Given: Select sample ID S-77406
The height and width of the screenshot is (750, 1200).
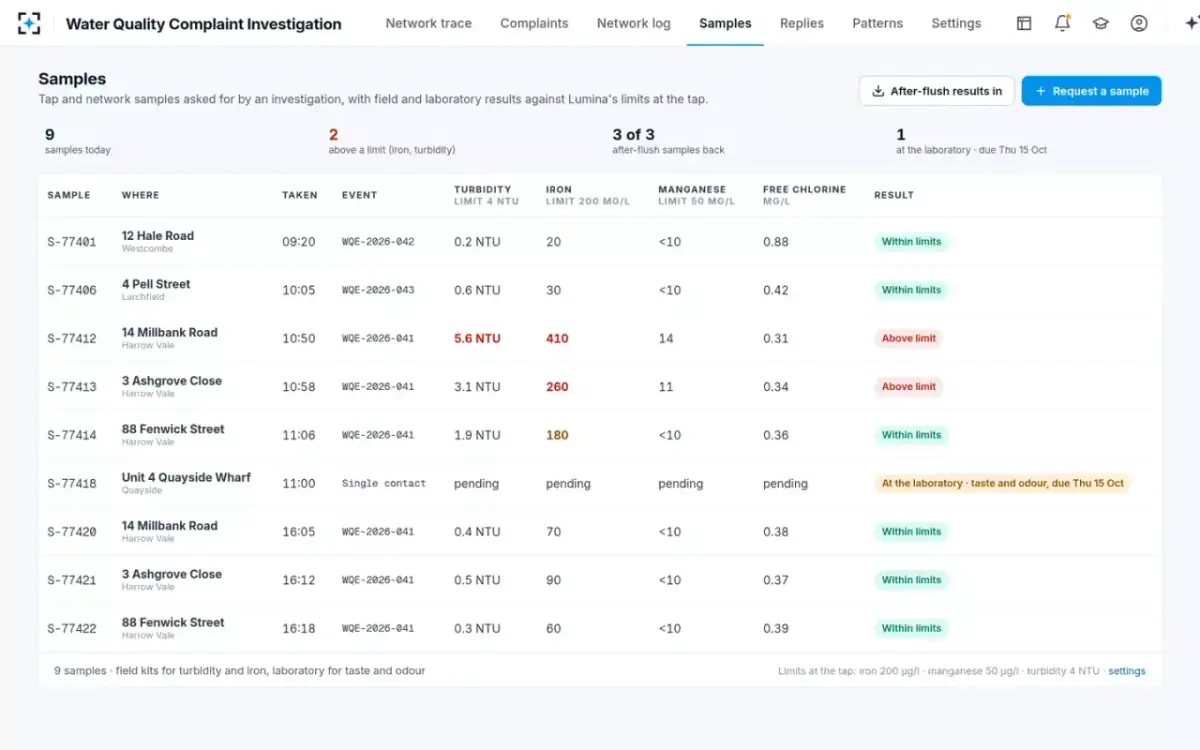Looking at the screenshot, I should click(x=72, y=290).
